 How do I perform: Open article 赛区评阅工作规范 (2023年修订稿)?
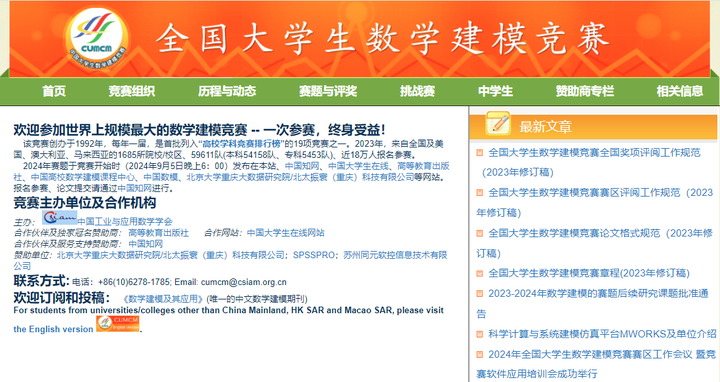coord(595,202)
